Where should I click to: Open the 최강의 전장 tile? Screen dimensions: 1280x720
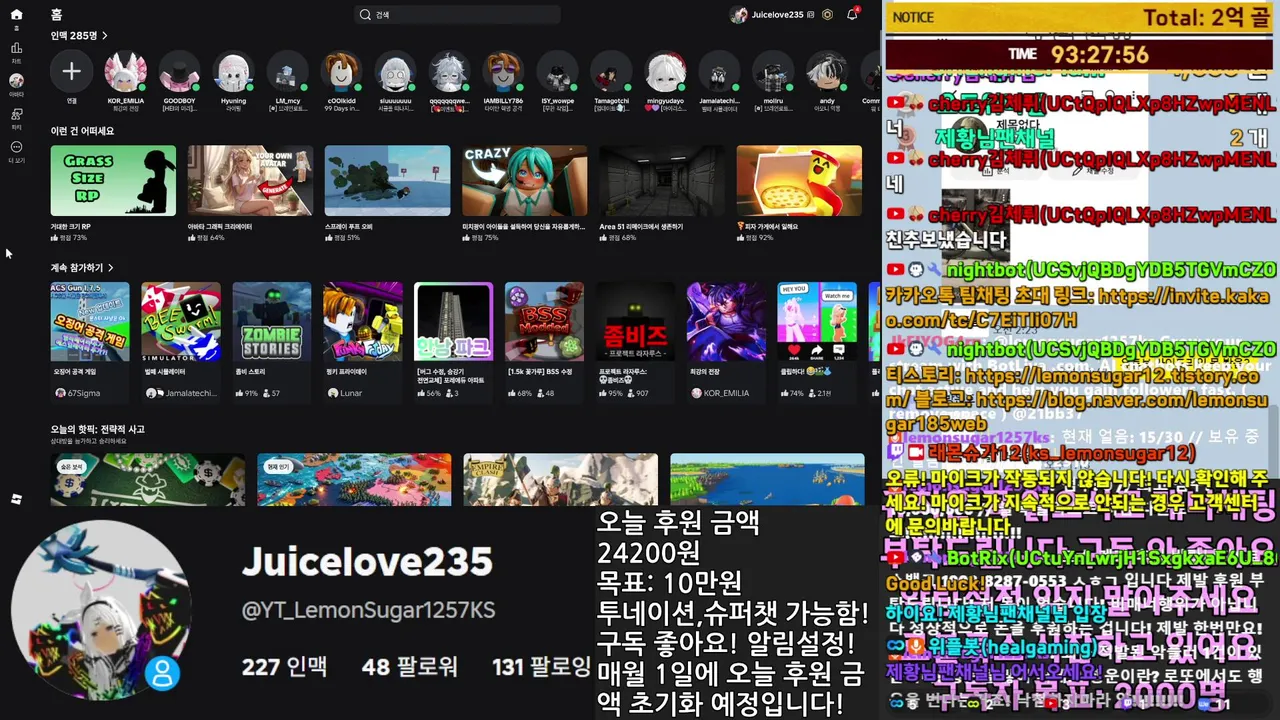click(x=726, y=322)
